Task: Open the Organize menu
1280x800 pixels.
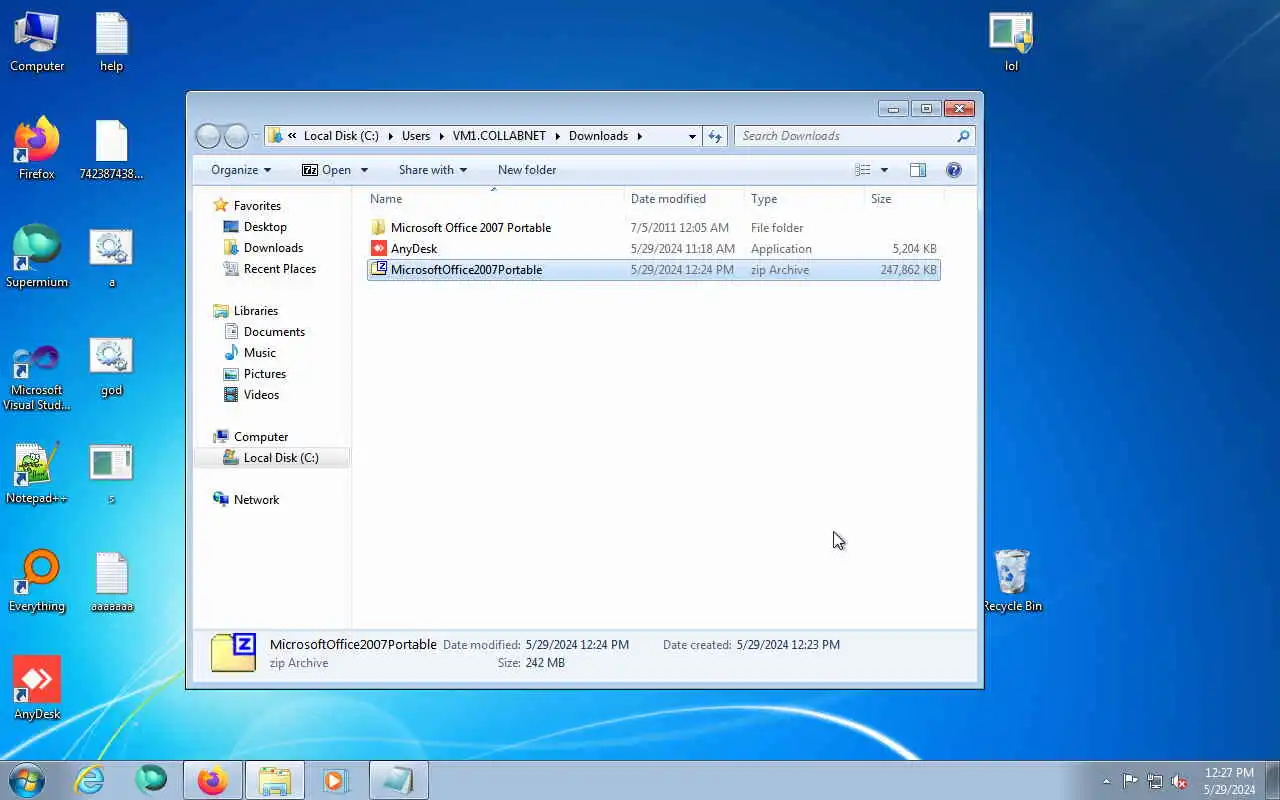Action: click(241, 170)
